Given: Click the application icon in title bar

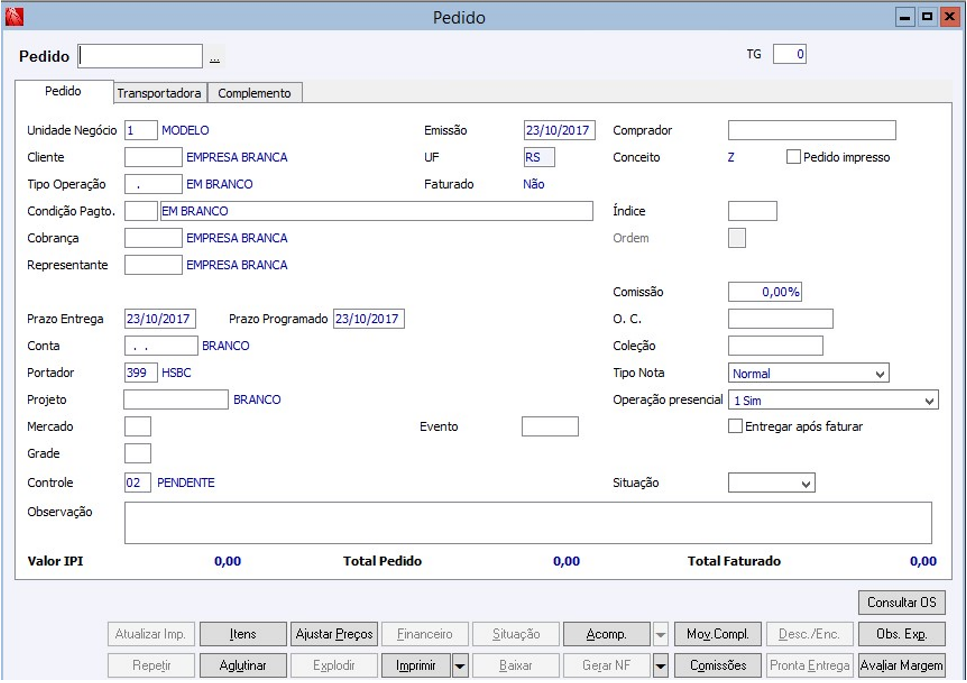Looking at the screenshot, I should pyautogui.click(x=13, y=17).
